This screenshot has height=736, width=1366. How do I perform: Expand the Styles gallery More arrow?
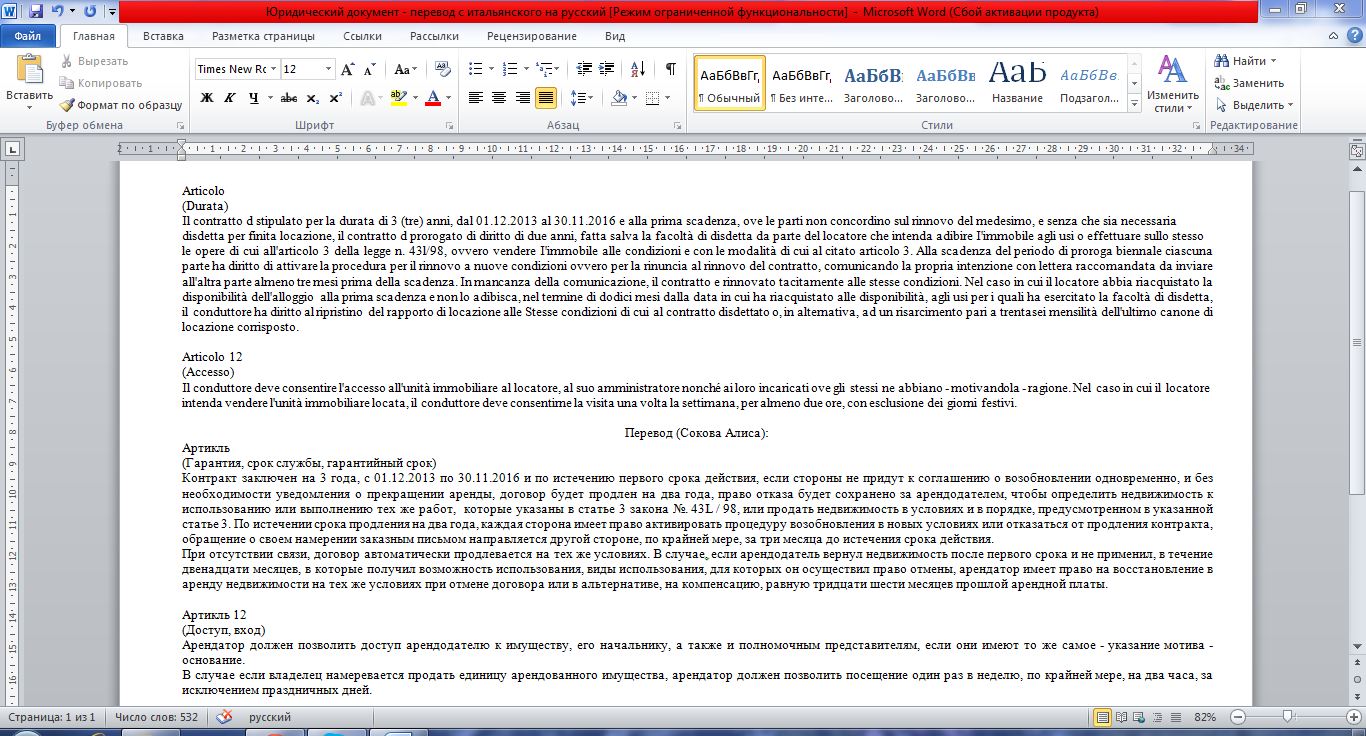click(1135, 104)
